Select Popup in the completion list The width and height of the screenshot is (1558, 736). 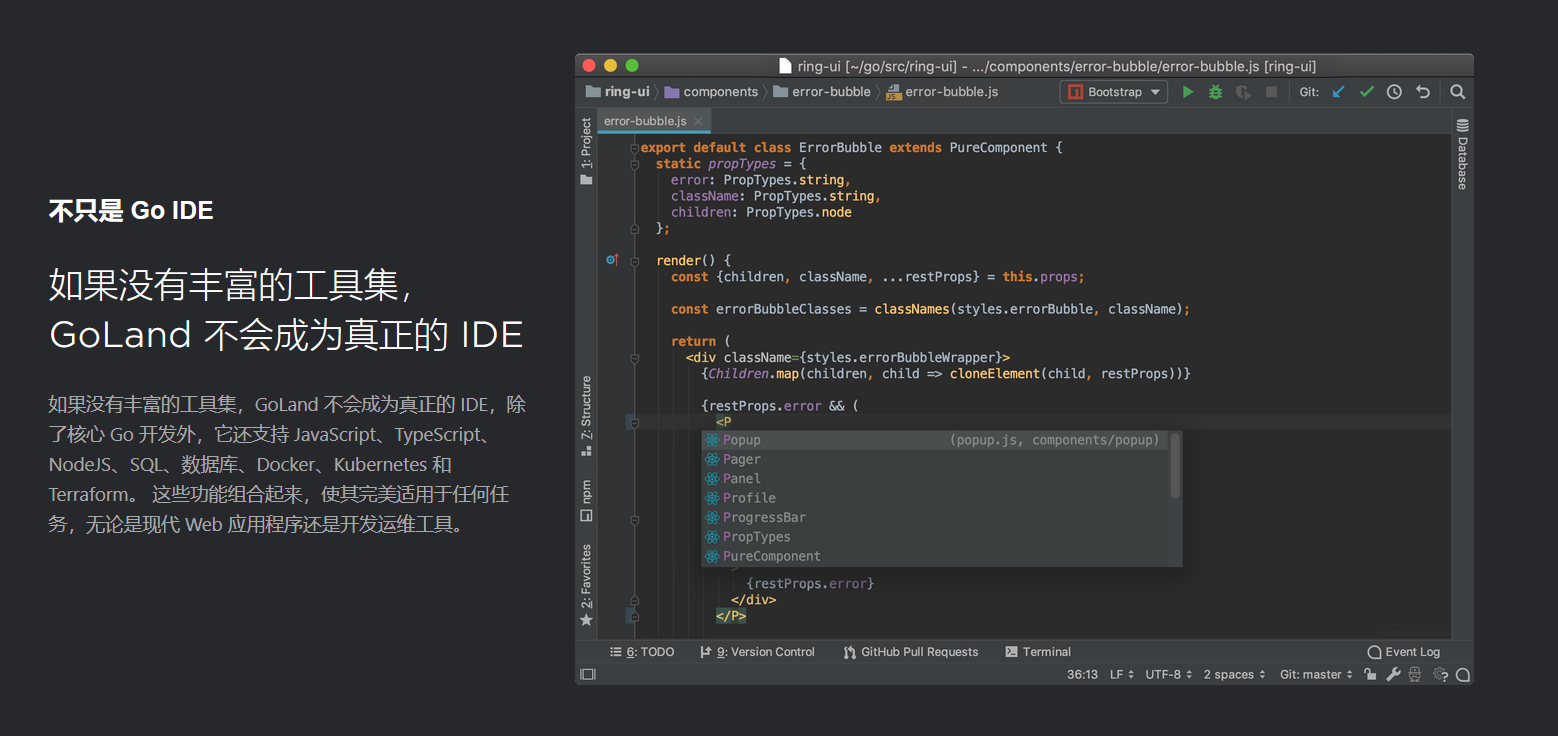pyautogui.click(x=936, y=440)
